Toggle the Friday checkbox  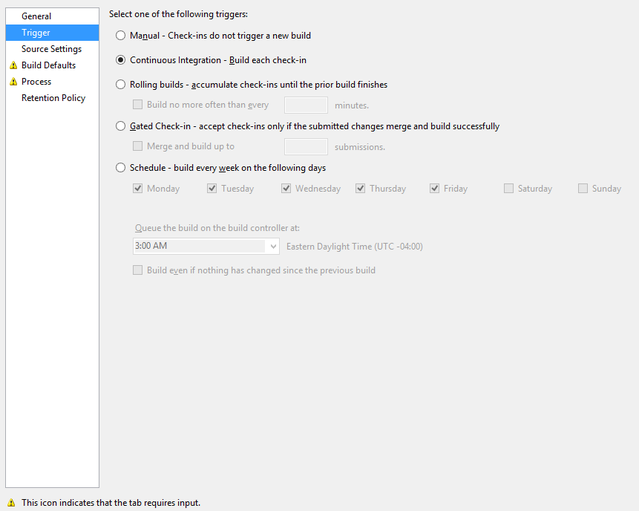tap(435, 188)
